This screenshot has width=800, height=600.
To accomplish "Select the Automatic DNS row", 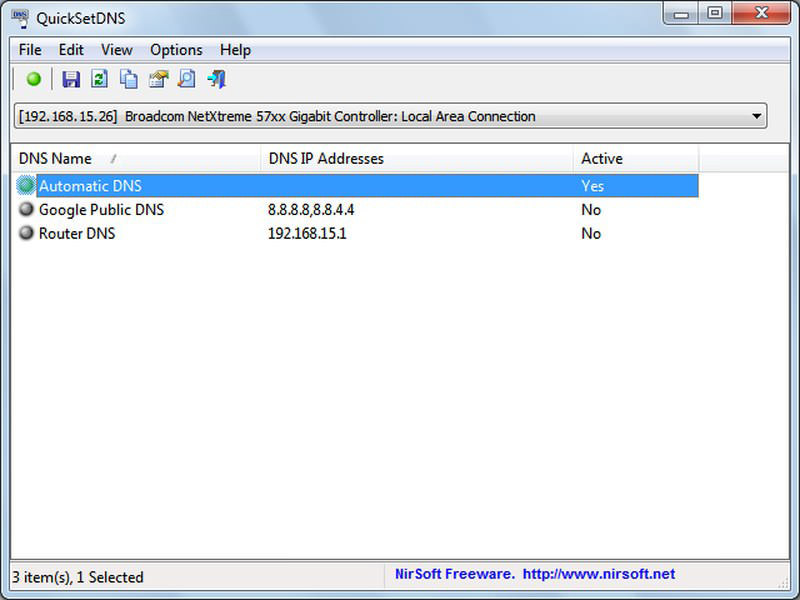I will pyautogui.click(x=357, y=186).
